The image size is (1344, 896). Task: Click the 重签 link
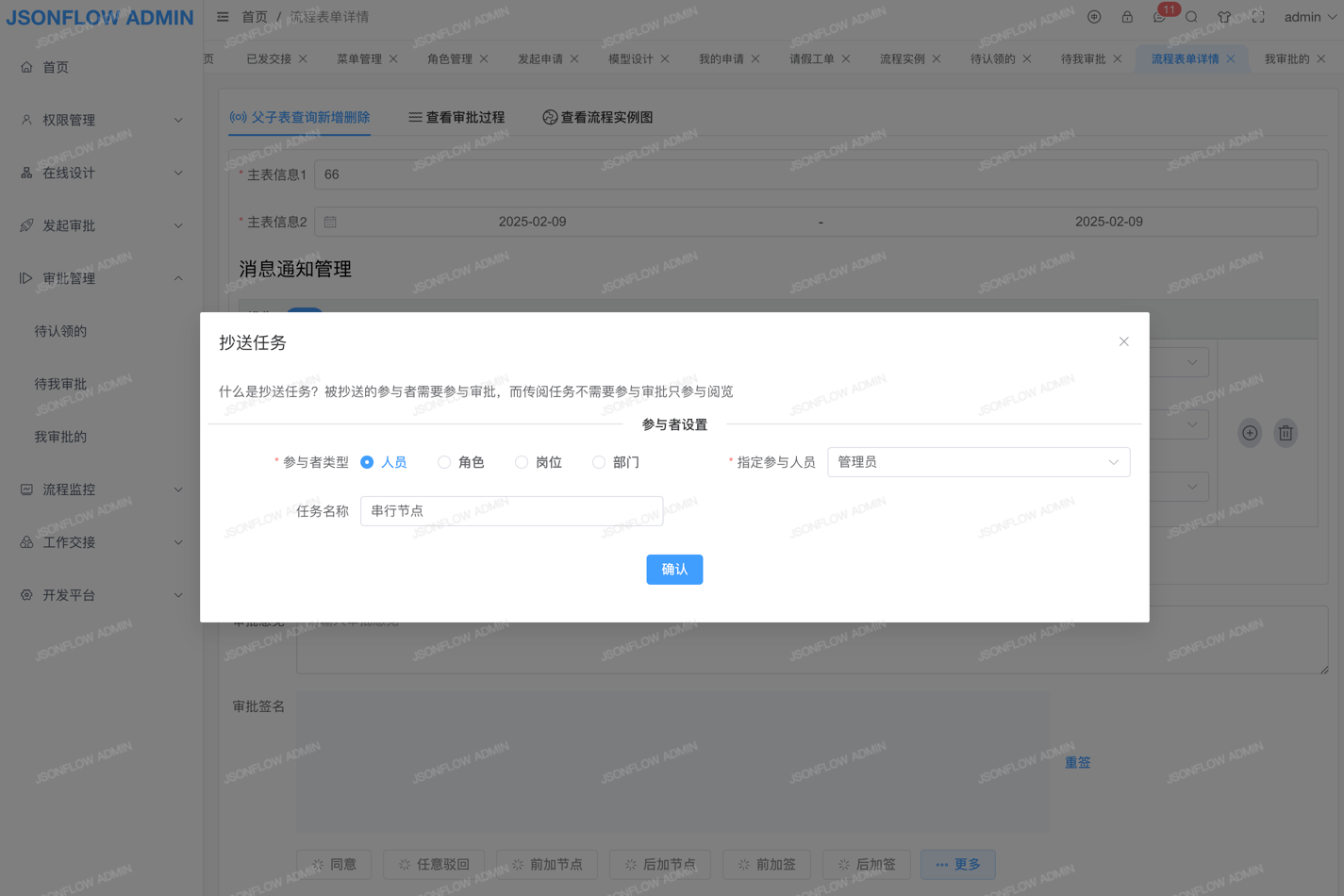(x=1077, y=762)
